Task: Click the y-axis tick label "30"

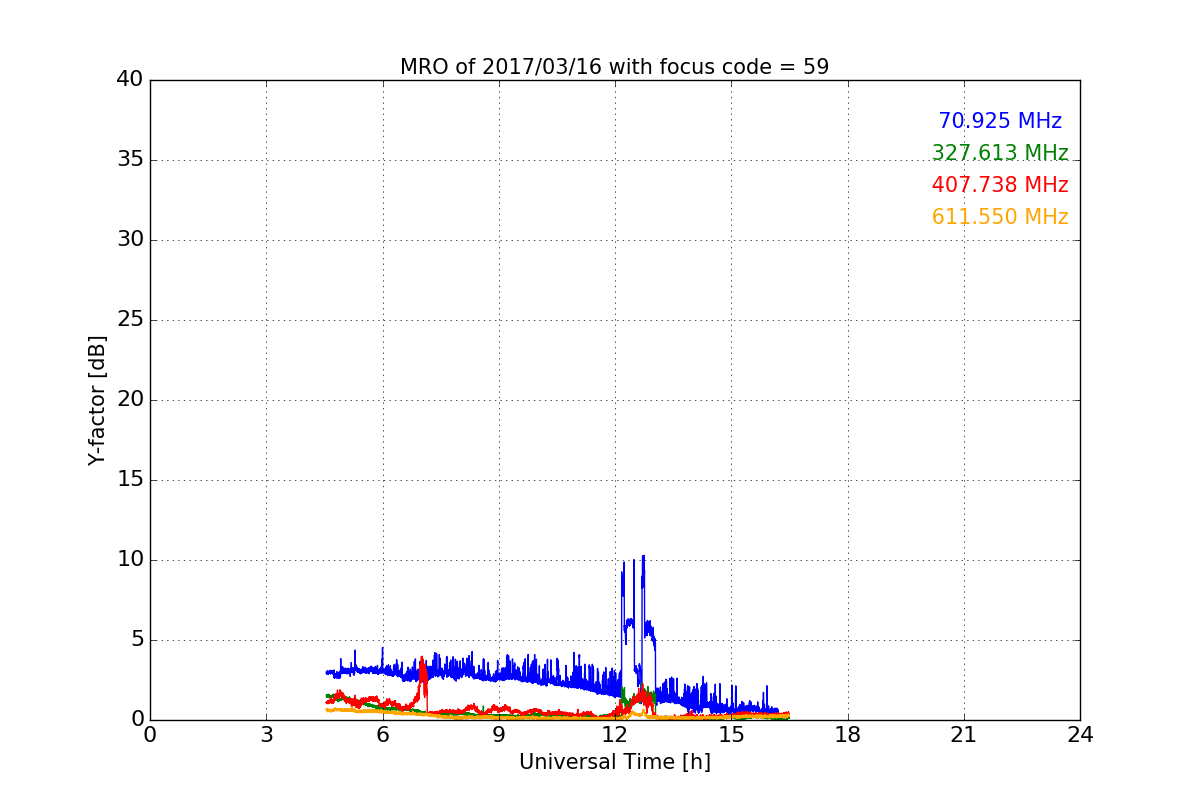Action: pyautogui.click(x=130, y=240)
